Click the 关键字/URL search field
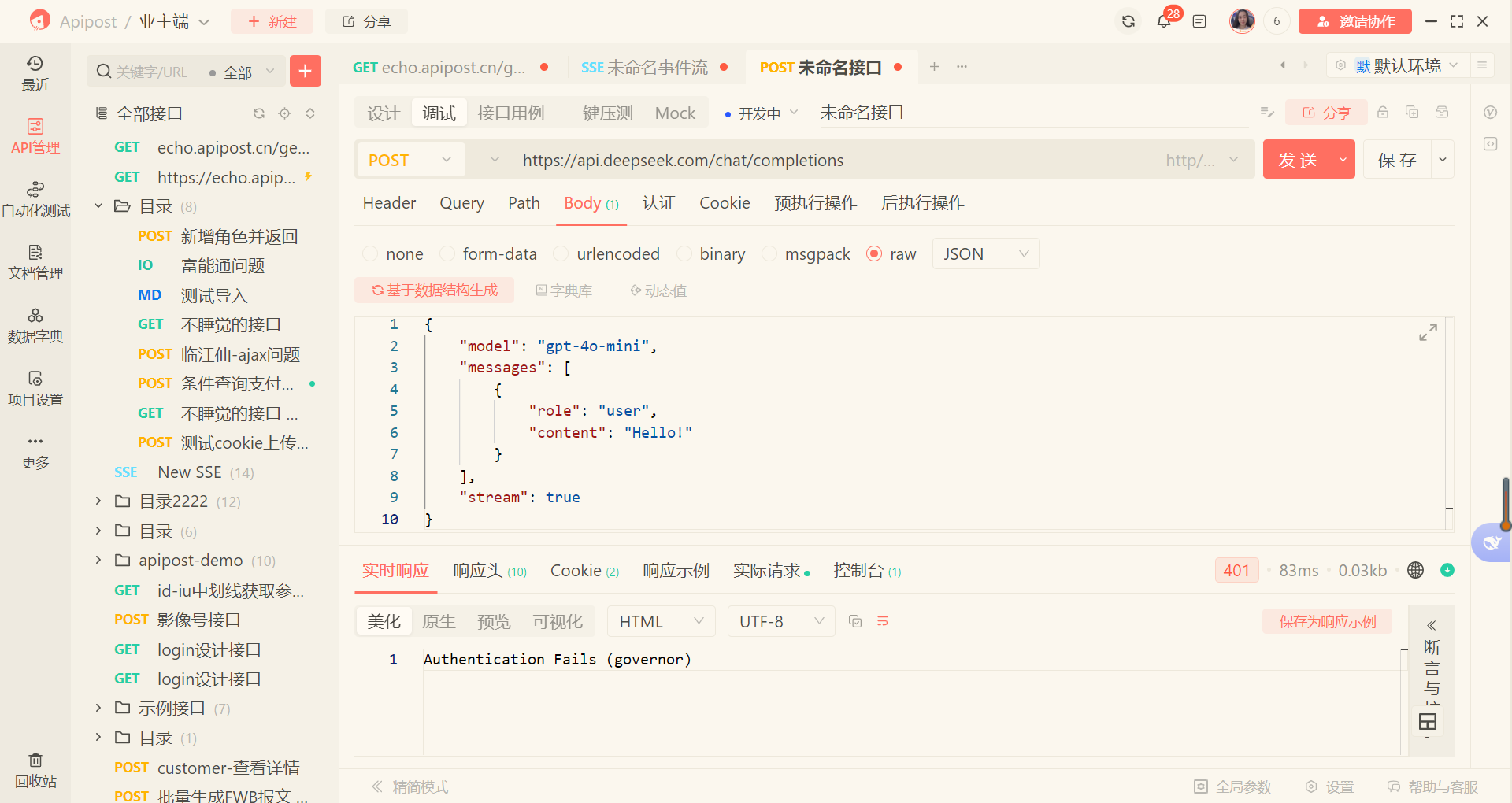The width and height of the screenshot is (1512, 803). click(154, 72)
